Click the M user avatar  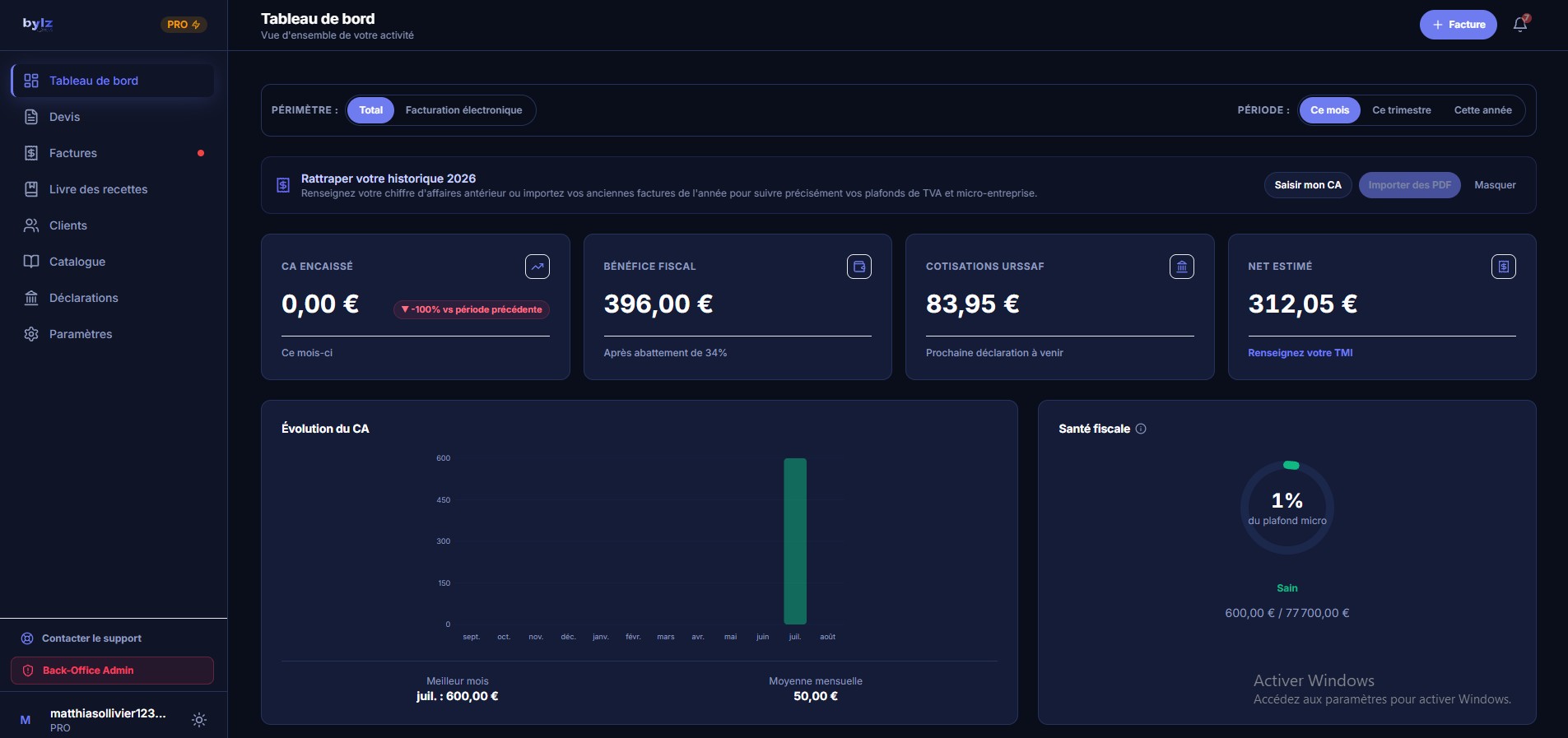(26, 720)
